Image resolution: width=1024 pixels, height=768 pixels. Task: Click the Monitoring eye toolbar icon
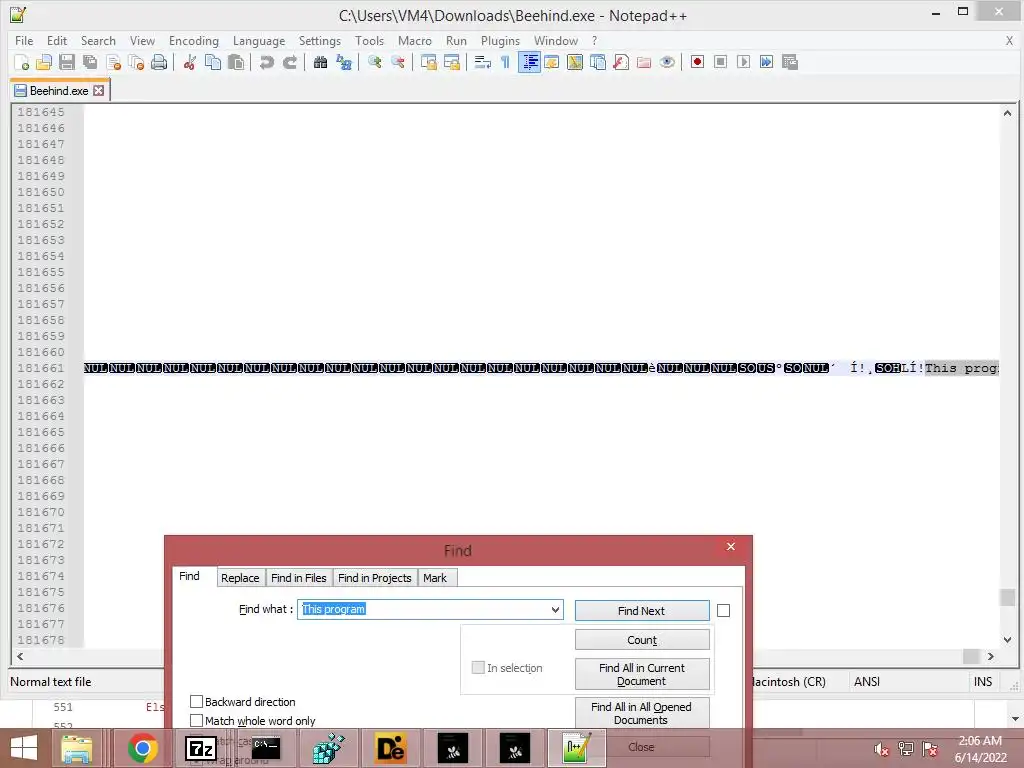(x=667, y=62)
